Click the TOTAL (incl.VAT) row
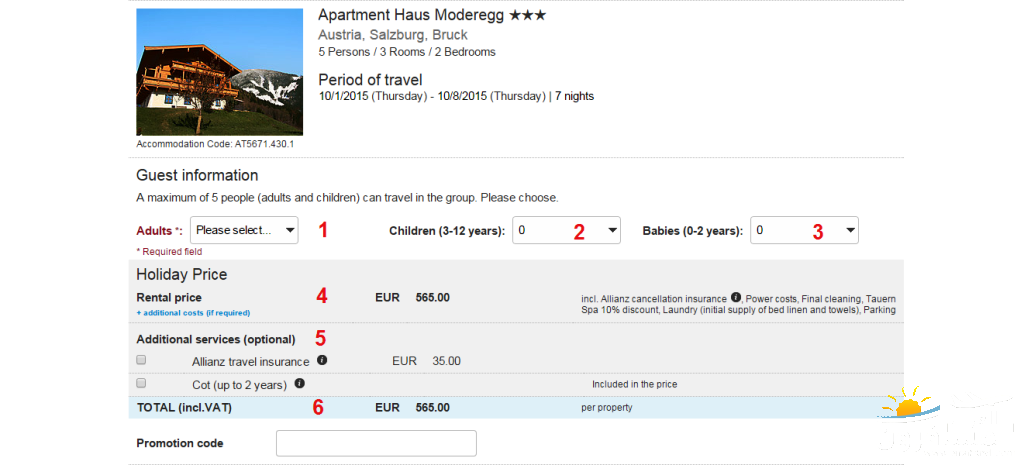The image size is (1024, 465). tap(516, 408)
